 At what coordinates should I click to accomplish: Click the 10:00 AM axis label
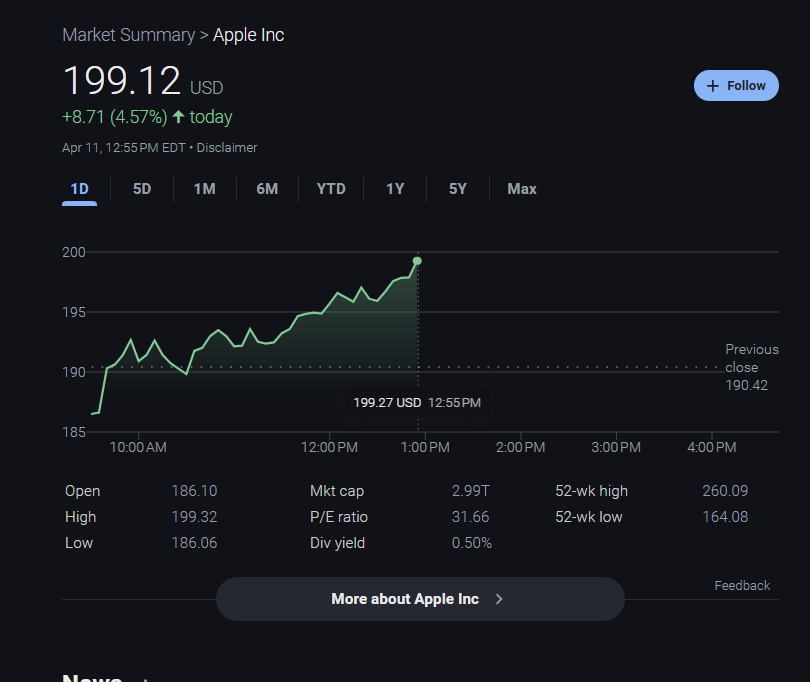coord(138,447)
